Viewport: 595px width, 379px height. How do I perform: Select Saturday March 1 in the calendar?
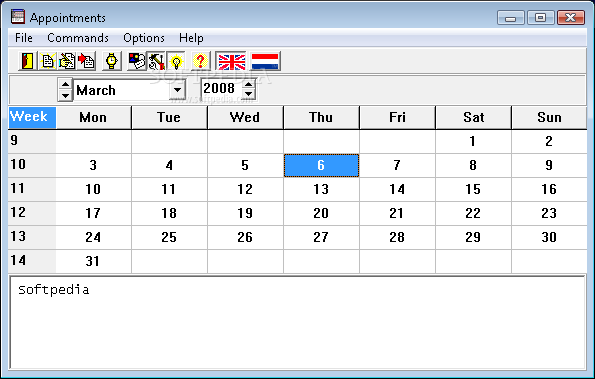(x=473, y=142)
